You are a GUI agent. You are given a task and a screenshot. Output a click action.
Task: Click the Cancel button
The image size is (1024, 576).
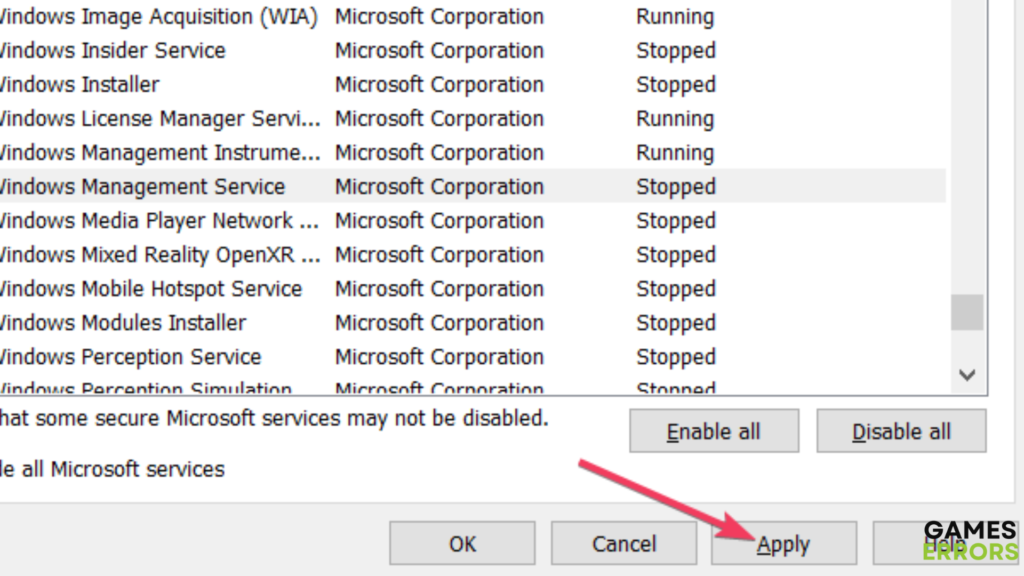(624, 544)
